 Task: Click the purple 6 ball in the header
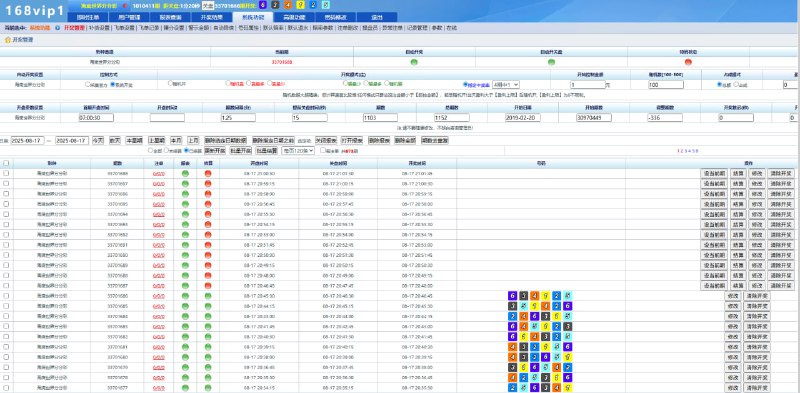[x=263, y=5]
